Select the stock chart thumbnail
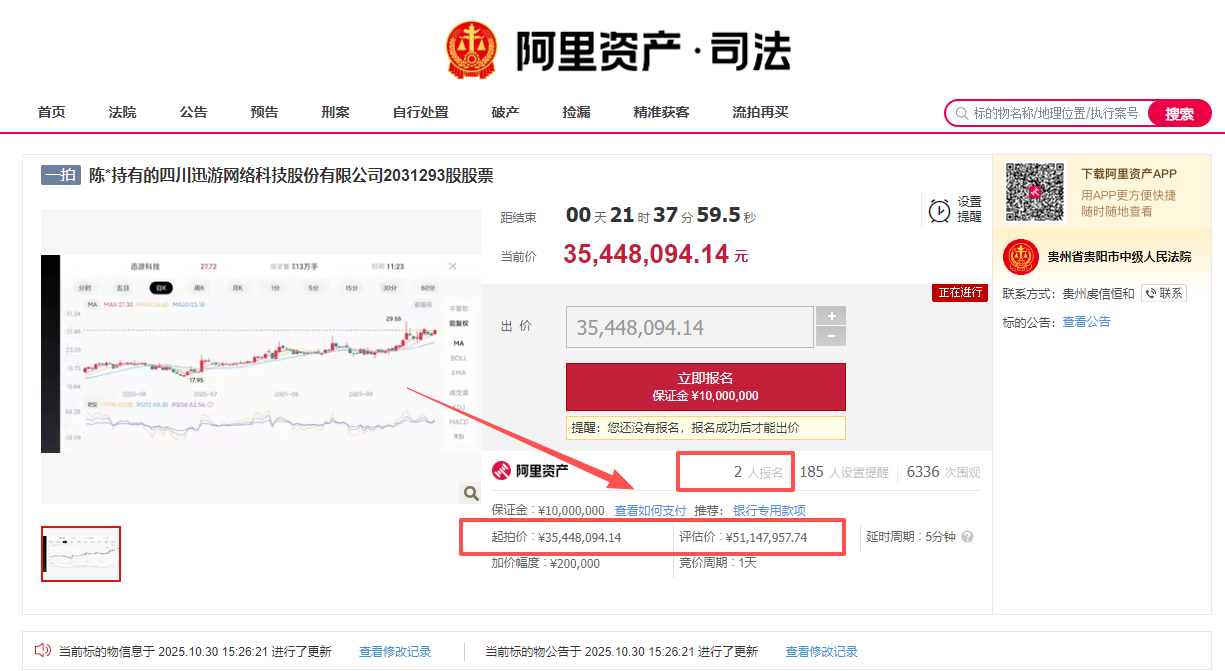The width and height of the screenshot is (1225, 671). tap(81, 554)
